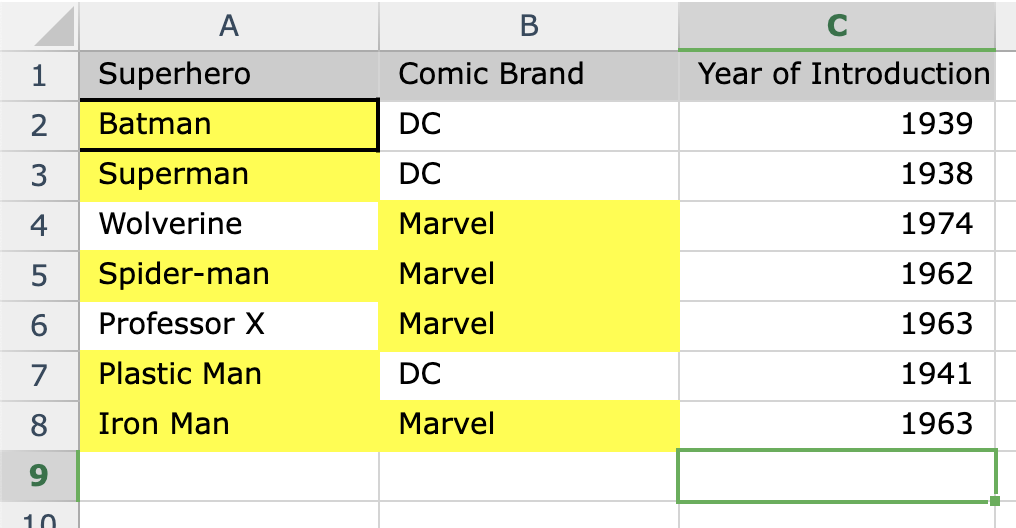The width and height of the screenshot is (1016, 528).
Task: Select row 9 header
Action: (39, 475)
